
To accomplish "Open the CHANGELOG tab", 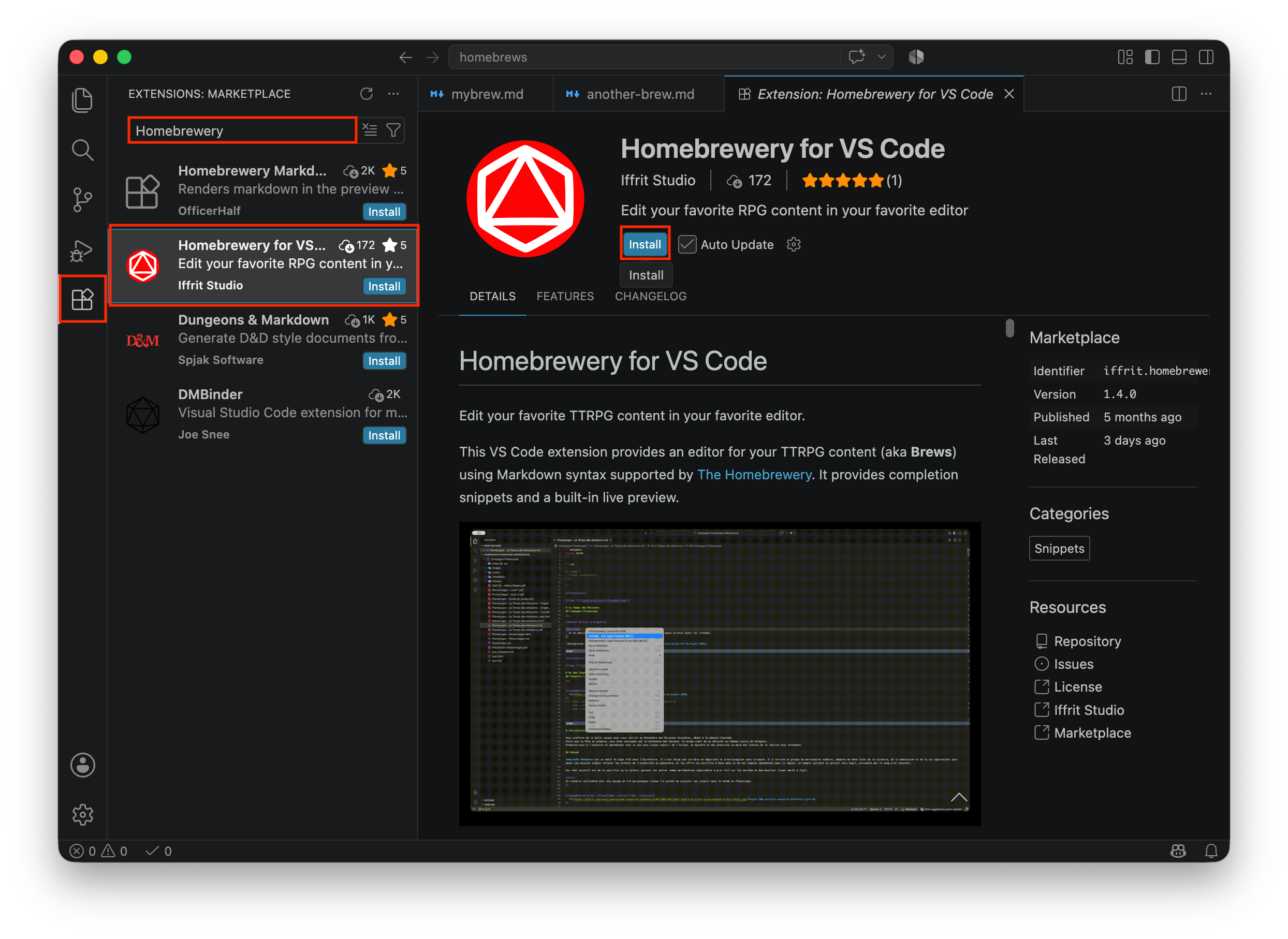I will [x=650, y=296].
